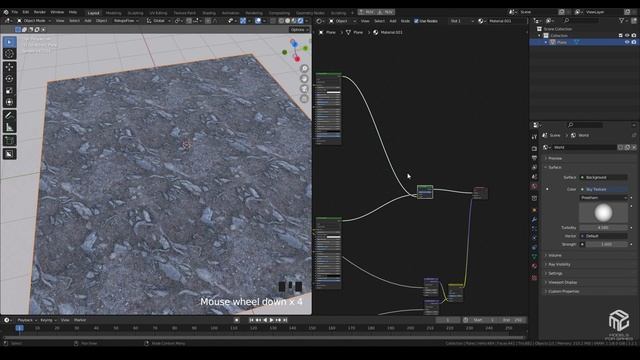Hide Plane object using eye icon
Screen dimensions: 640x360
(627, 42)
